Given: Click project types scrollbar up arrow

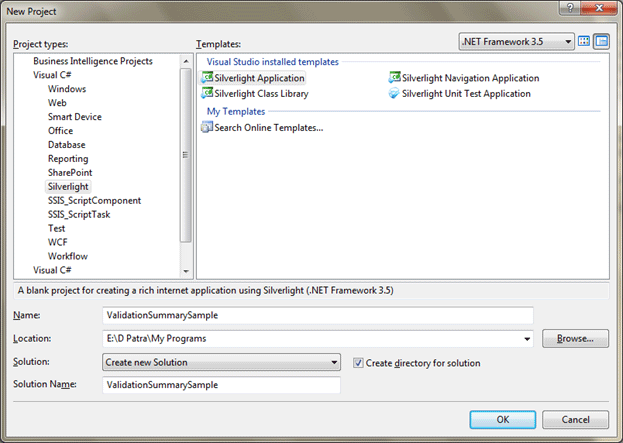Looking at the screenshot, I should tap(186, 61).
